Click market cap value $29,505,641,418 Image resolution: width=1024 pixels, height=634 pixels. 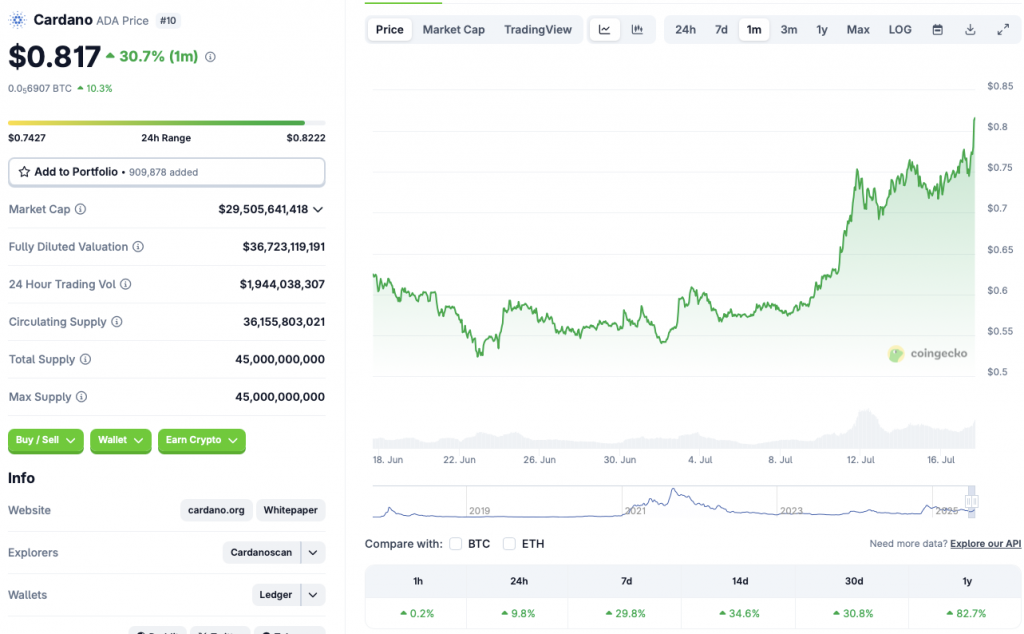[263, 209]
